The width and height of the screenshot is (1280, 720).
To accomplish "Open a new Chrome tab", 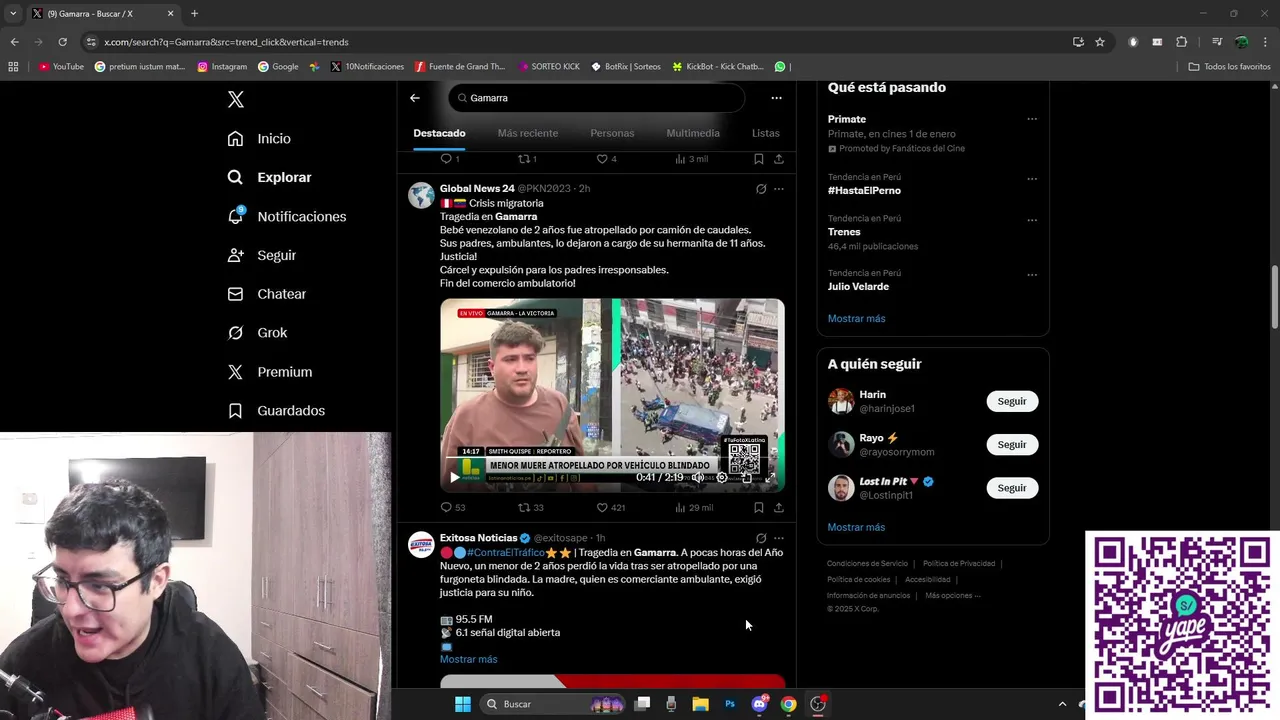I will pos(194,14).
